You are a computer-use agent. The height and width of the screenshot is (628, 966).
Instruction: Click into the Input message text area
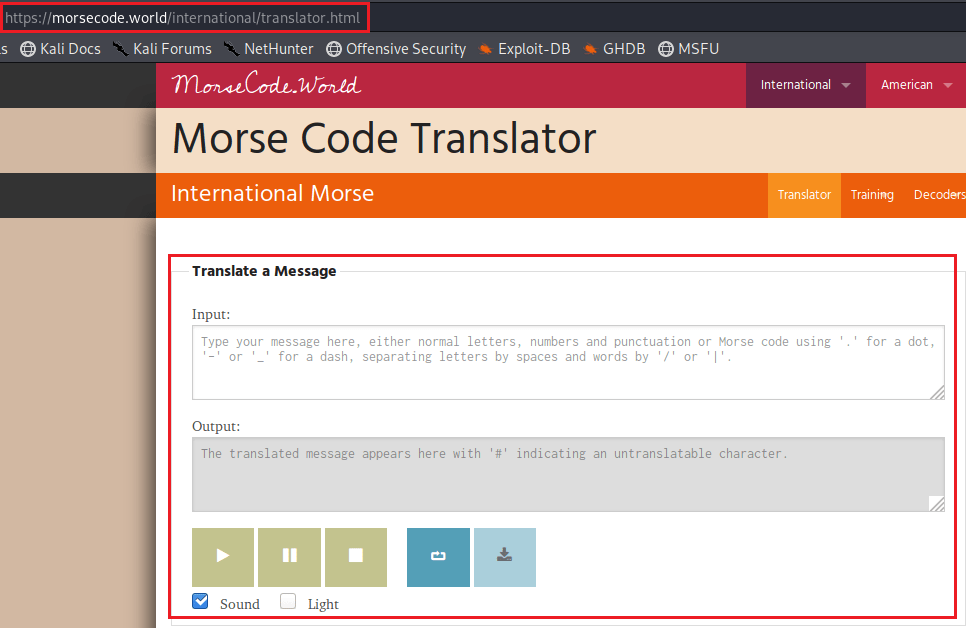pos(567,363)
